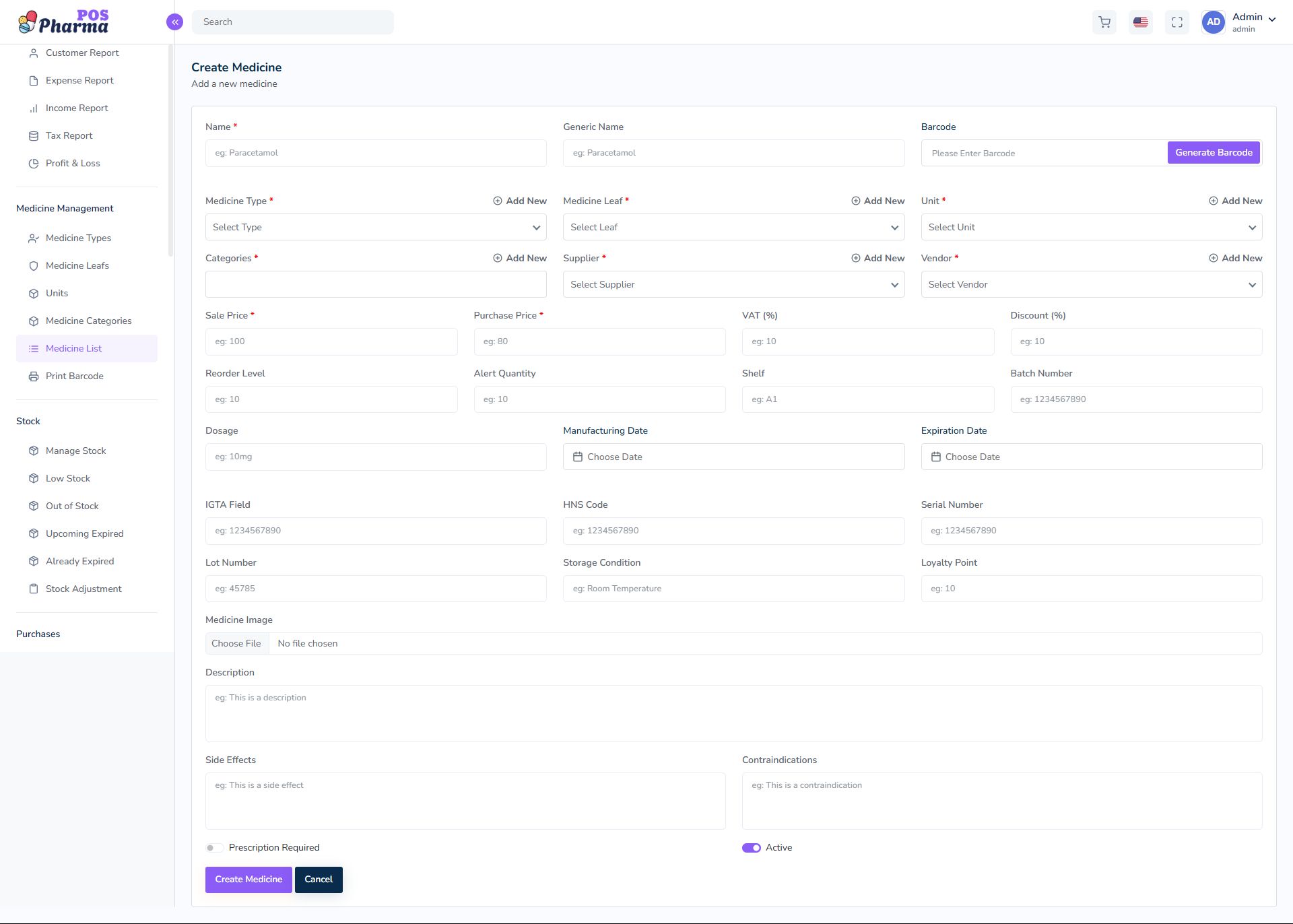Open the shopping cart icon
The image size is (1293, 924).
1104,22
